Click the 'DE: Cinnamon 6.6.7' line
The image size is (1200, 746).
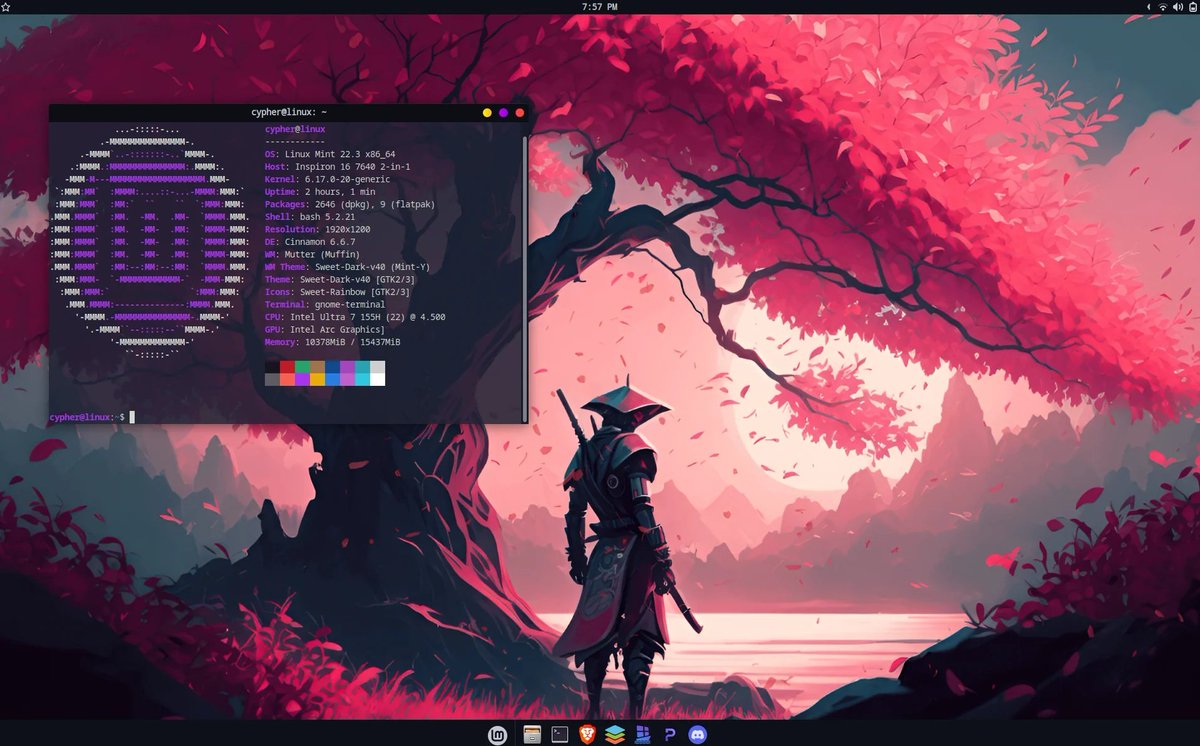[x=310, y=241]
